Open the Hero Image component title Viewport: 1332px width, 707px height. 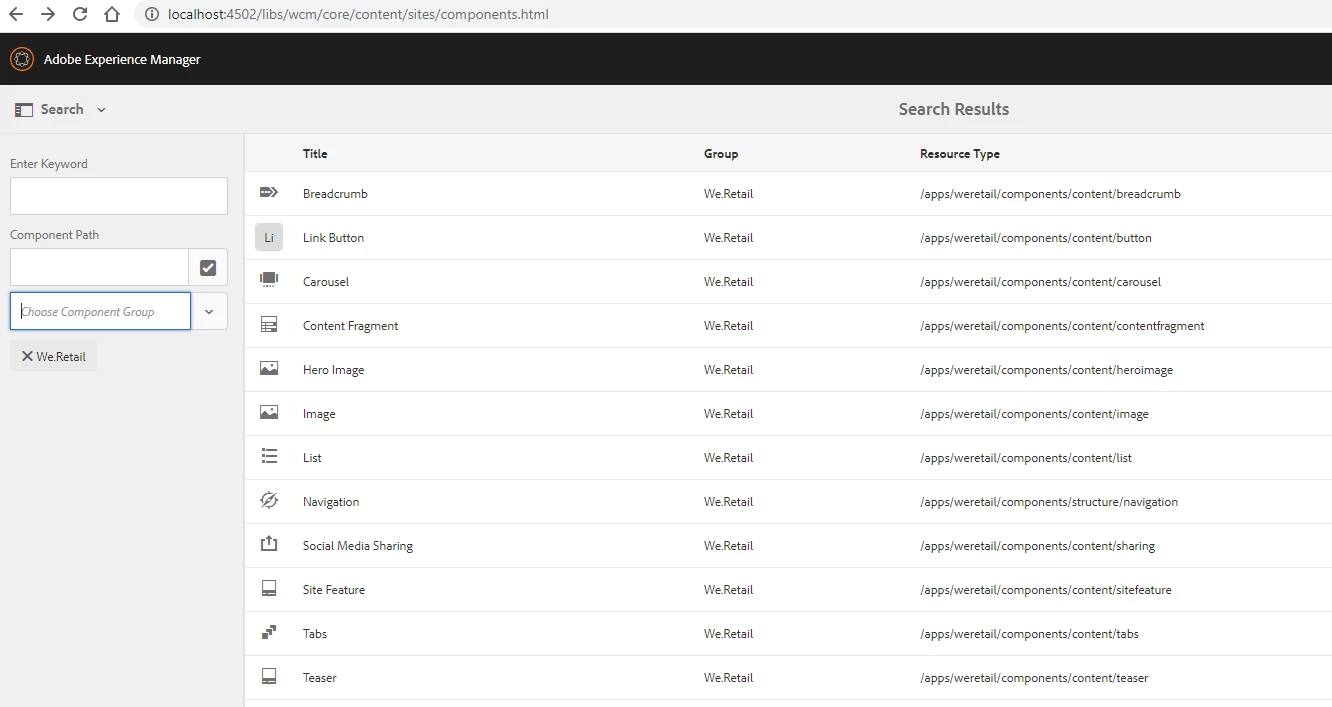pos(333,369)
